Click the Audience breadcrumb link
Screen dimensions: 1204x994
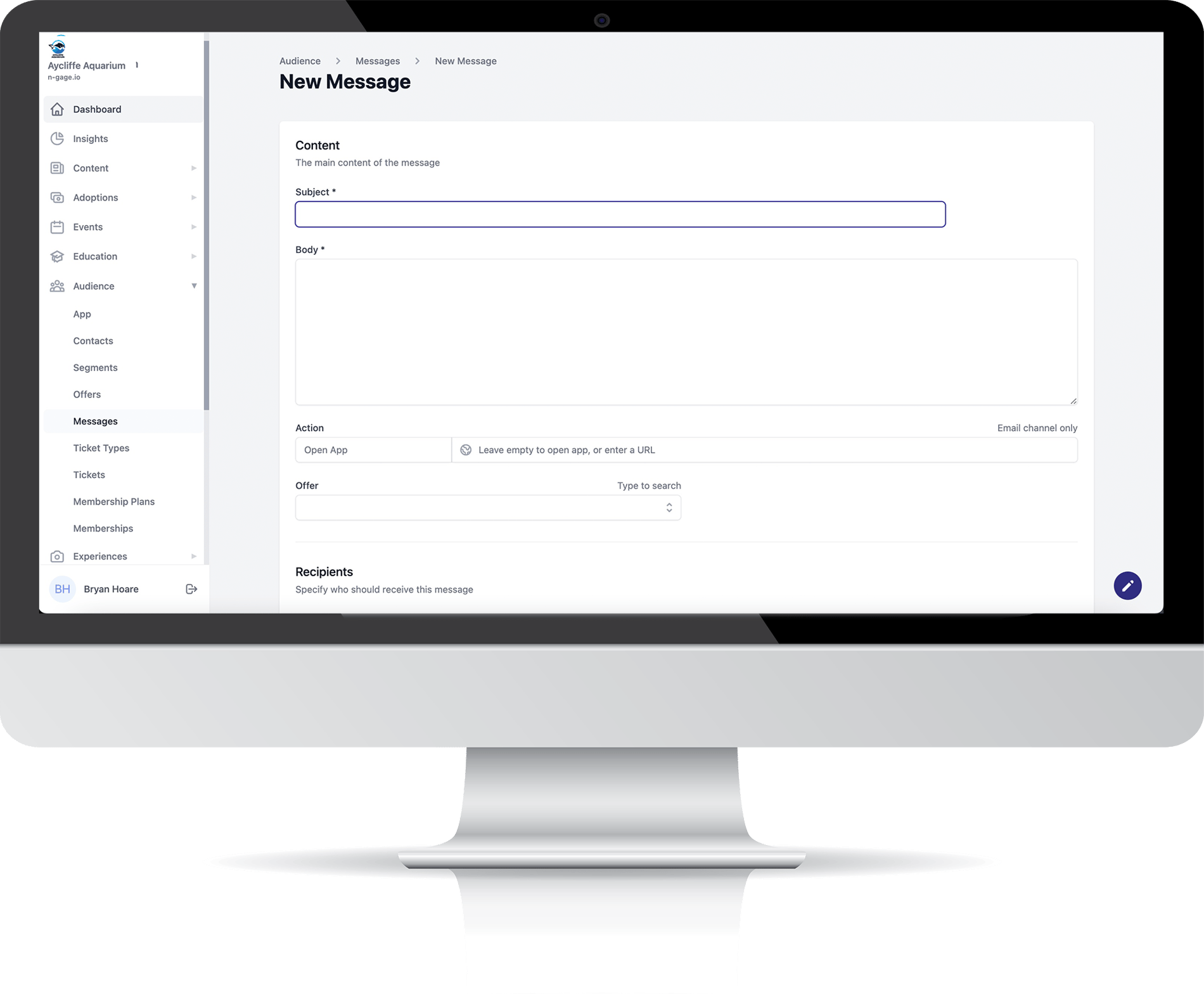(300, 61)
